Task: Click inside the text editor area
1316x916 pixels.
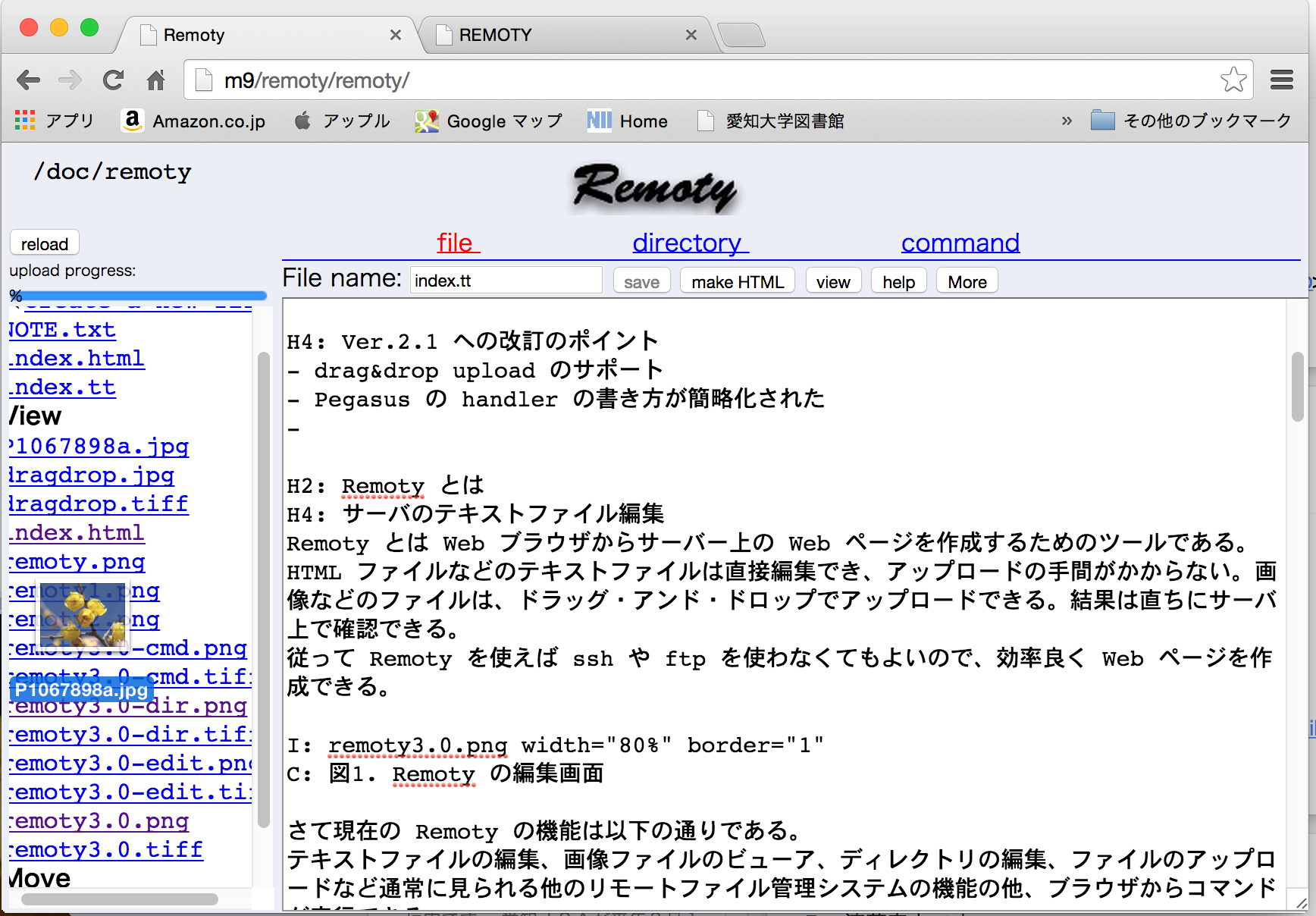Action: 785,603
